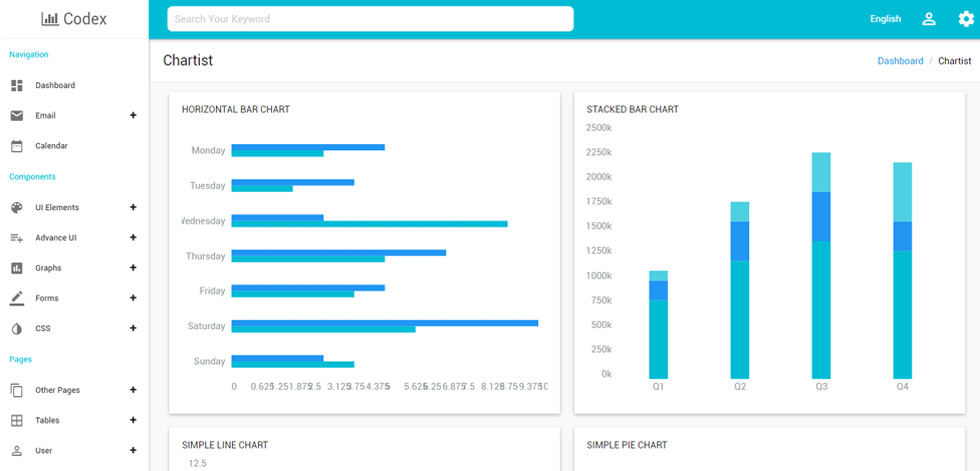Click the Graphs bar chart icon

click(17, 268)
